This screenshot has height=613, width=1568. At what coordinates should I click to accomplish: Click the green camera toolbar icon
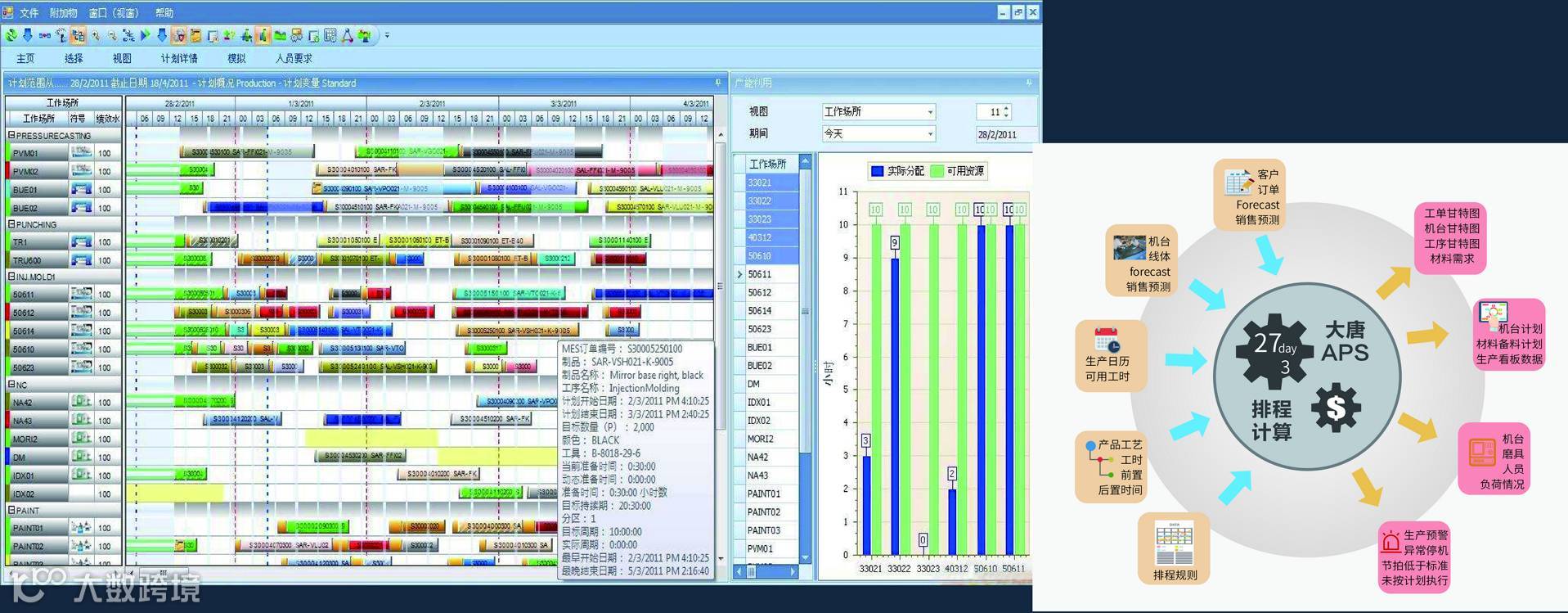[x=364, y=35]
